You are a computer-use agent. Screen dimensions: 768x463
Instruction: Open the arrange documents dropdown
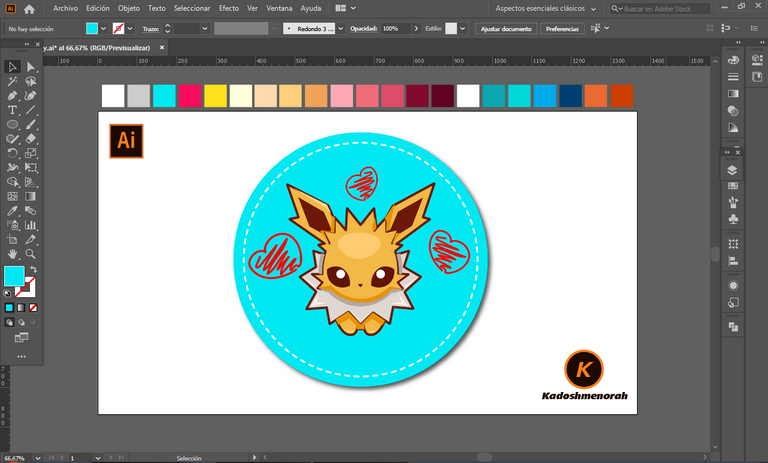coord(345,8)
